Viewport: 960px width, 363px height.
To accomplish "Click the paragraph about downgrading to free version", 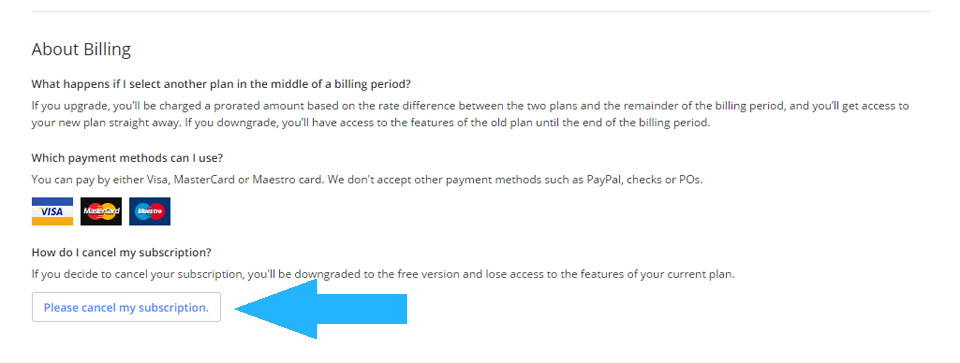I will tap(383, 274).
